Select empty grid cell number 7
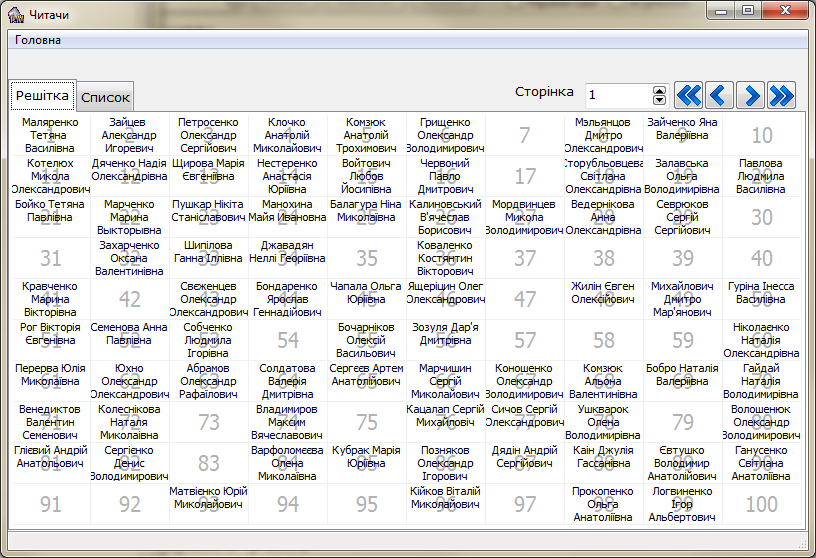Viewport: 816px width, 558px height. coord(525,135)
